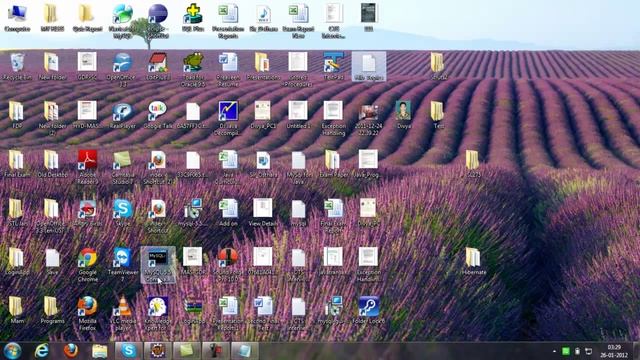Open the Exception Handling document in the third row
The height and width of the screenshot is (360, 640).
pos(333,118)
